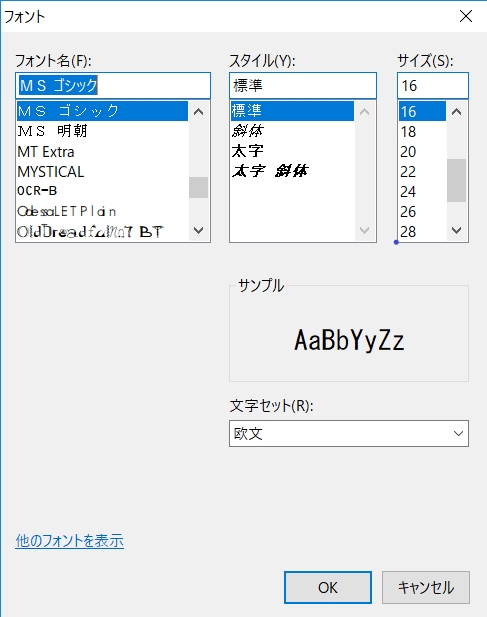Select OdessaLET Plain font
The height and width of the screenshot is (617, 487).
coord(102,211)
